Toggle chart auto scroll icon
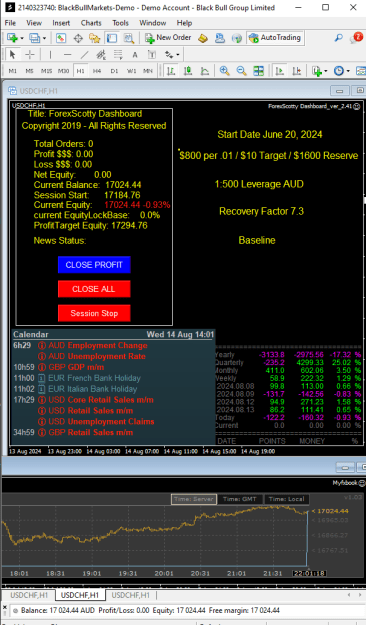The image size is (366, 625). (279, 71)
